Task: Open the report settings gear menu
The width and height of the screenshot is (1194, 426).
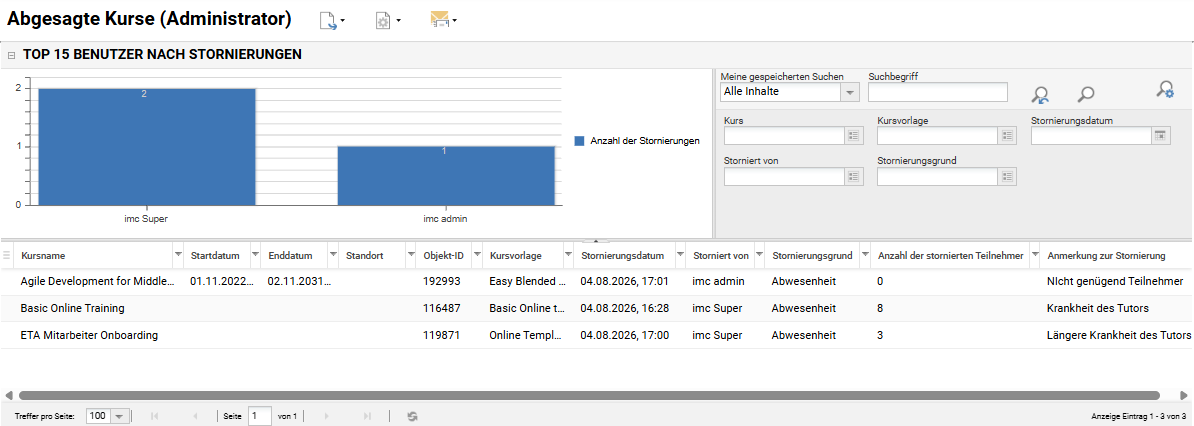Action: (x=388, y=21)
